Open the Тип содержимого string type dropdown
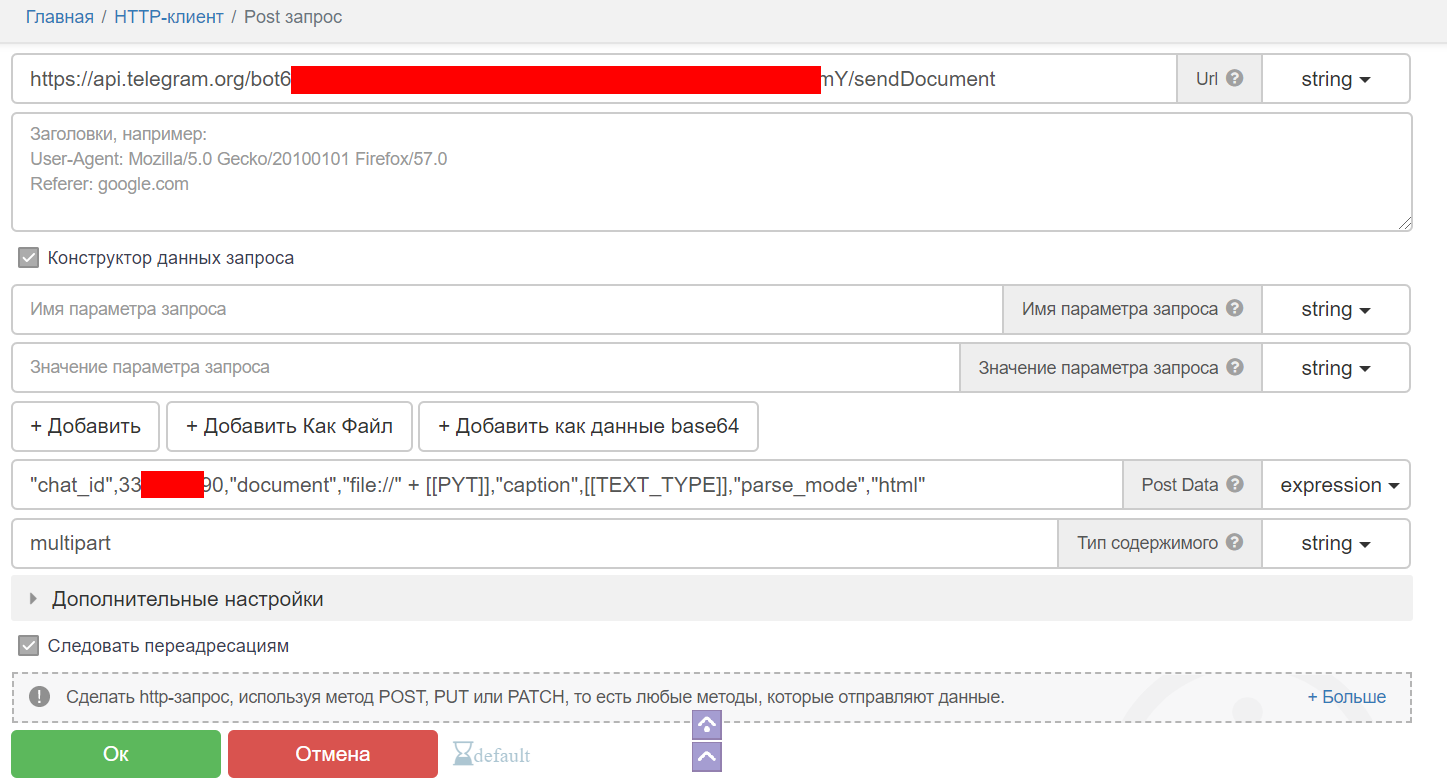1447x779 pixels. (x=1335, y=543)
